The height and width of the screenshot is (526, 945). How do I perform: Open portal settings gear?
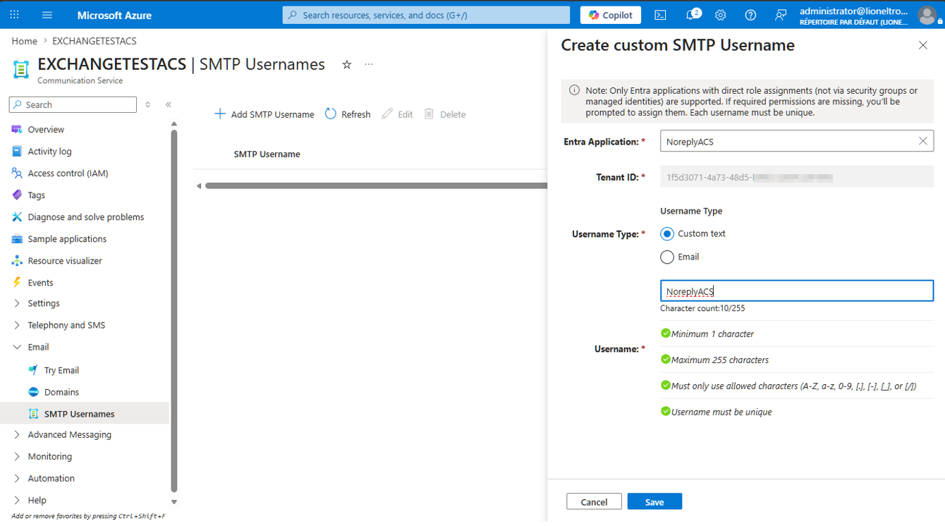[x=720, y=15]
